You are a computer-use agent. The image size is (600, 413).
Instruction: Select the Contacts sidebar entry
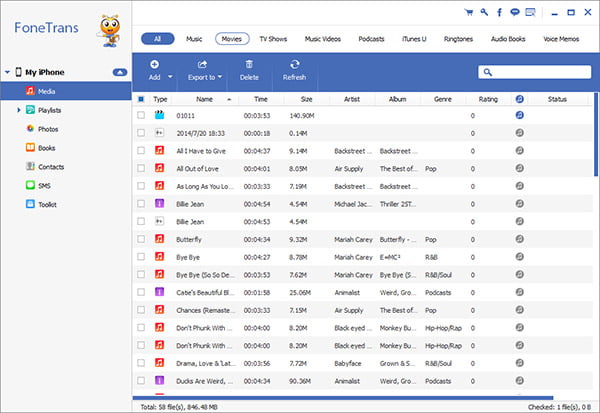click(51, 167)
